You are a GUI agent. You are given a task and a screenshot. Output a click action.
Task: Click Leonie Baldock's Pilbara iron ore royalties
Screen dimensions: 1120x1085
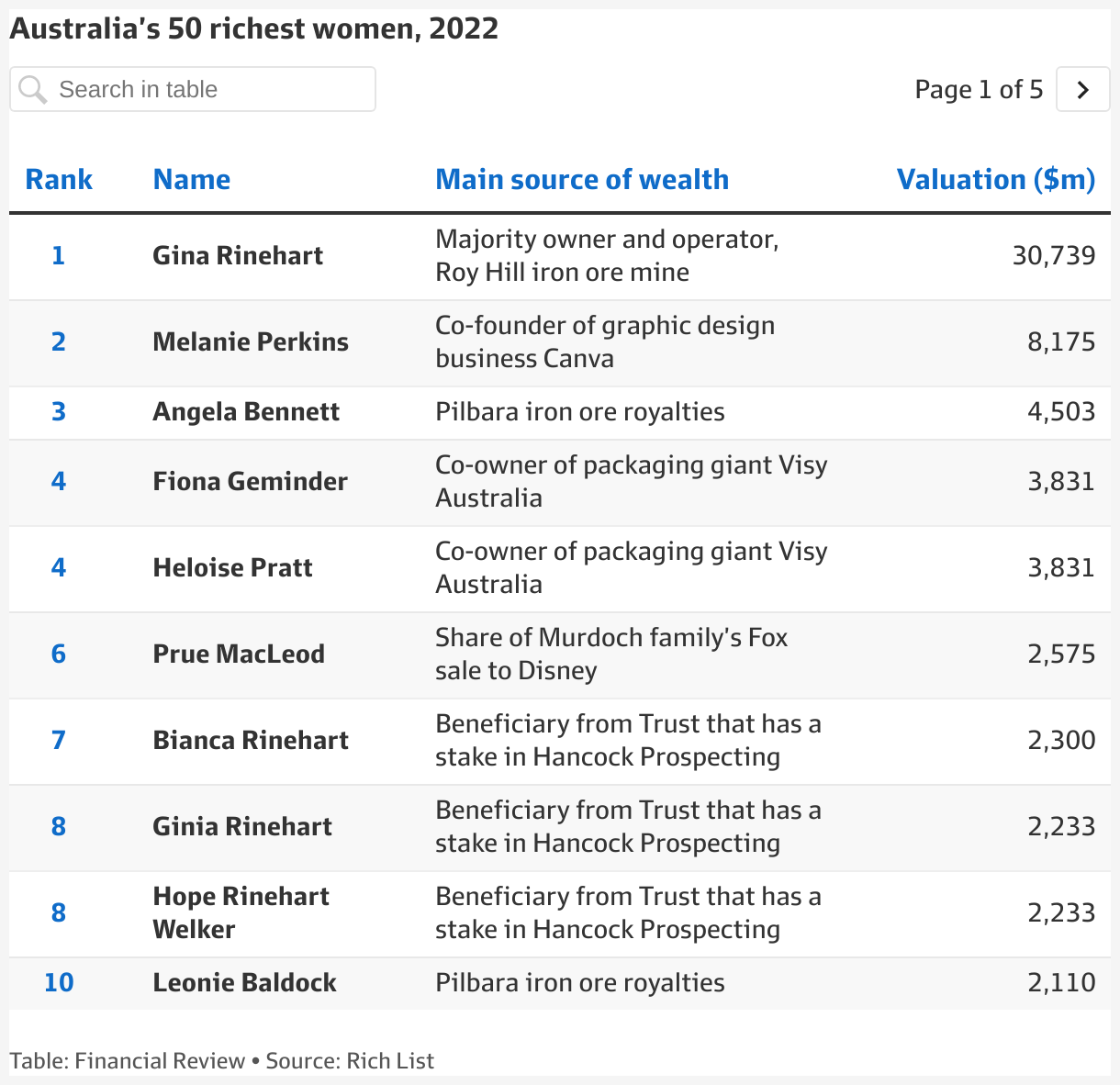point(580,982)
